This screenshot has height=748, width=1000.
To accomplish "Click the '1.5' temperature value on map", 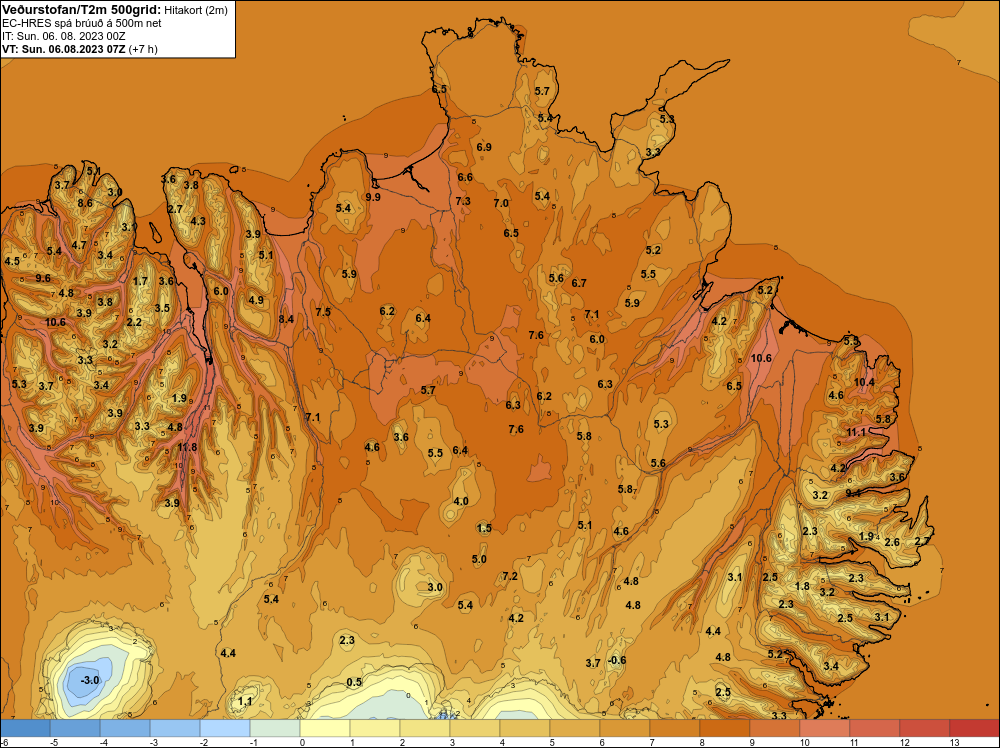I will point(484,528).
